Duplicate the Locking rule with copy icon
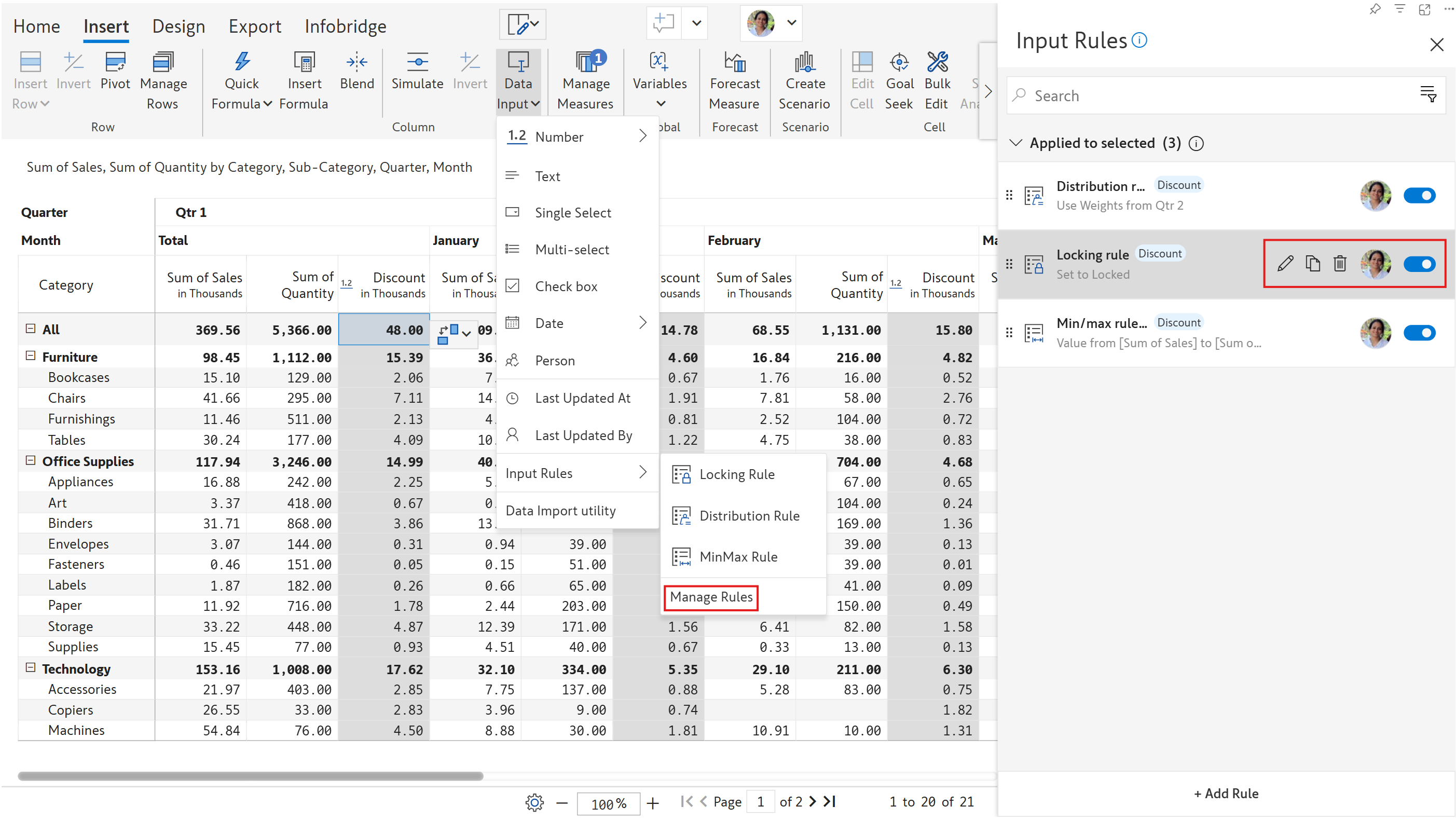The height and width of the screenshot is (820, 1456). pos(1312,264)
